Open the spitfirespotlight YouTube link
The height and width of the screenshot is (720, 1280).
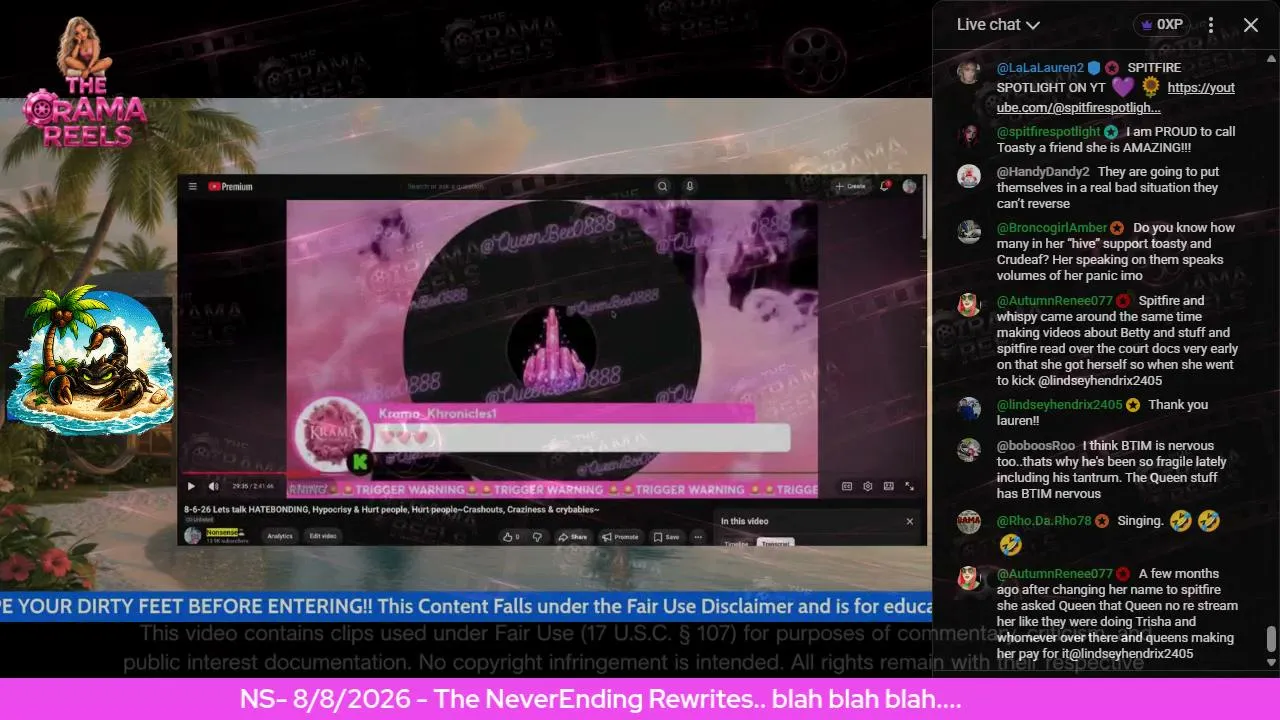tap(1116, 98)
